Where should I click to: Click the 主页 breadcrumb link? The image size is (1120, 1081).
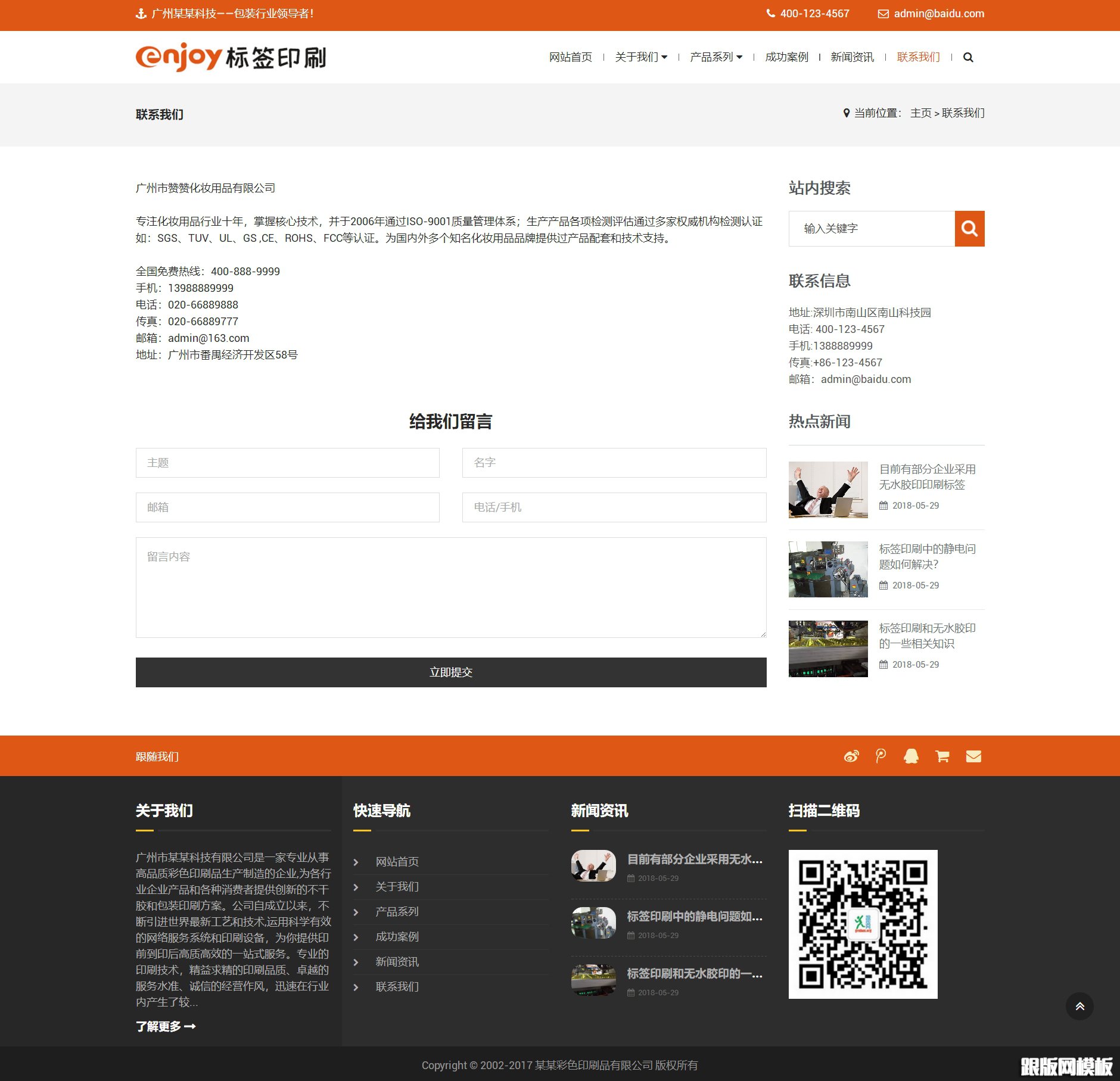tap(920, 113)
